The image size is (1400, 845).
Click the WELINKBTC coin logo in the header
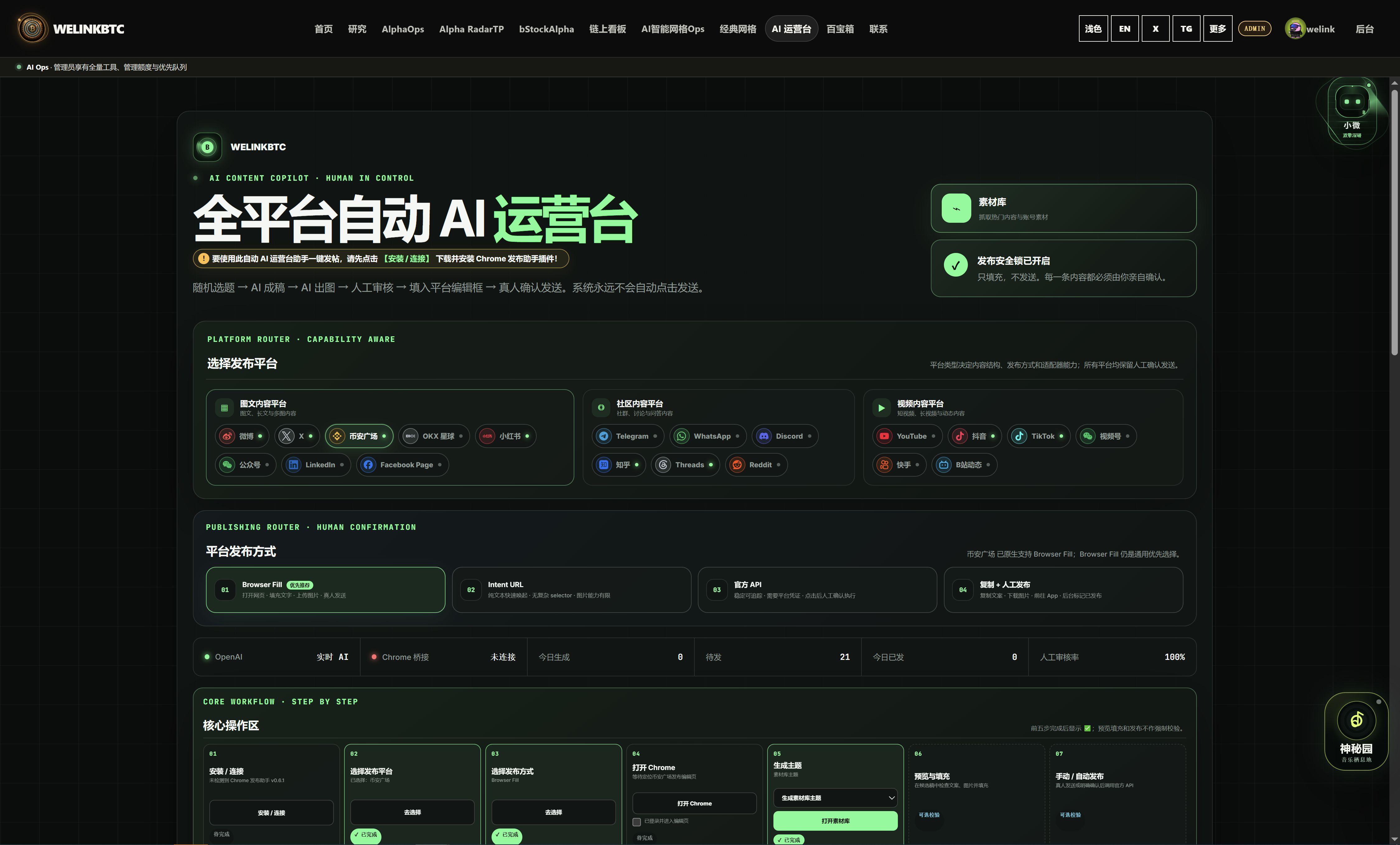pos(32,28)
